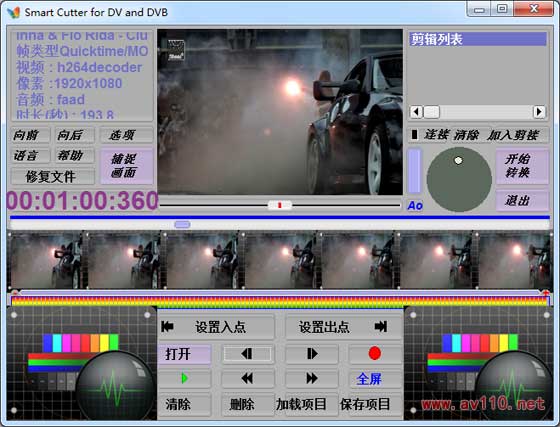Click the red record button
This screenshot has height=427, width=560.
375,353
